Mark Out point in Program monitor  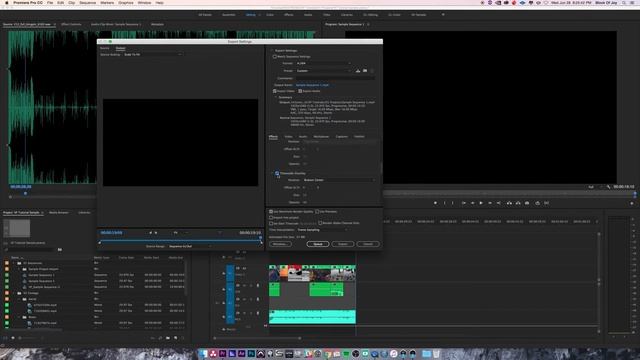(x=453, y=203)
